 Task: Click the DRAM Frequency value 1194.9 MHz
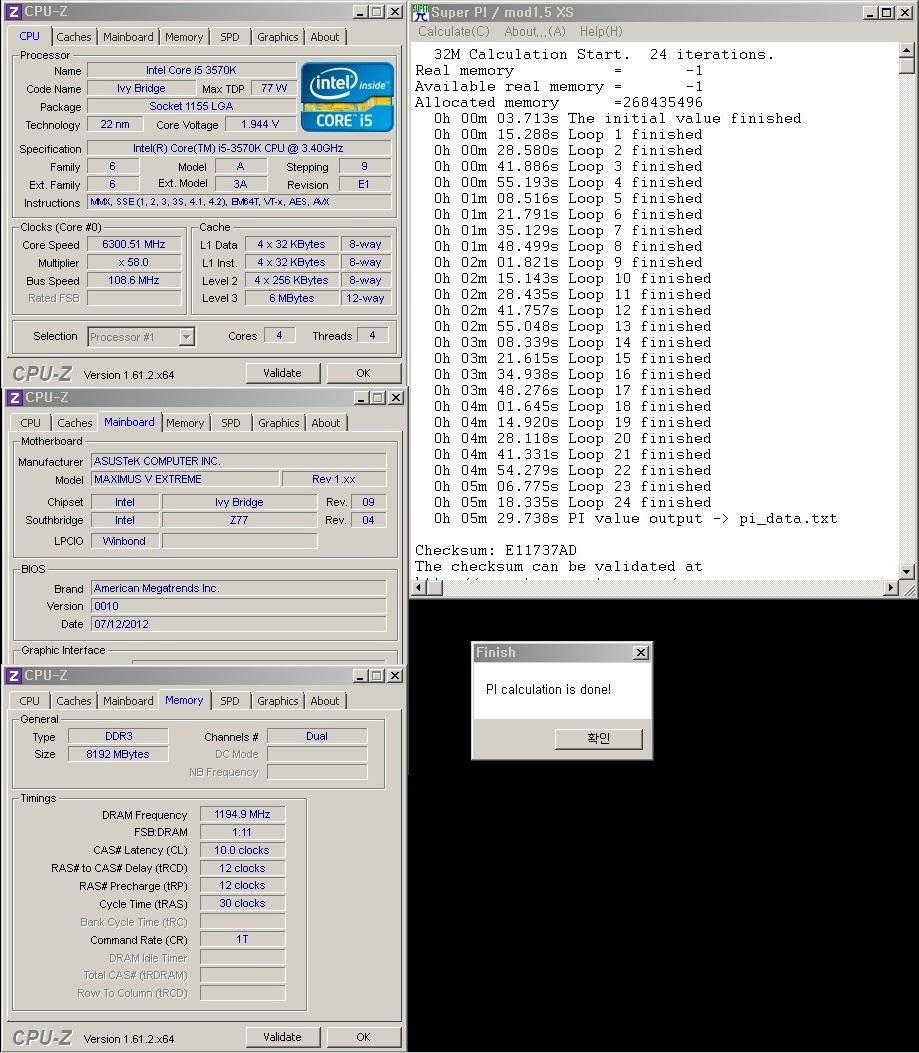[243, 814]
